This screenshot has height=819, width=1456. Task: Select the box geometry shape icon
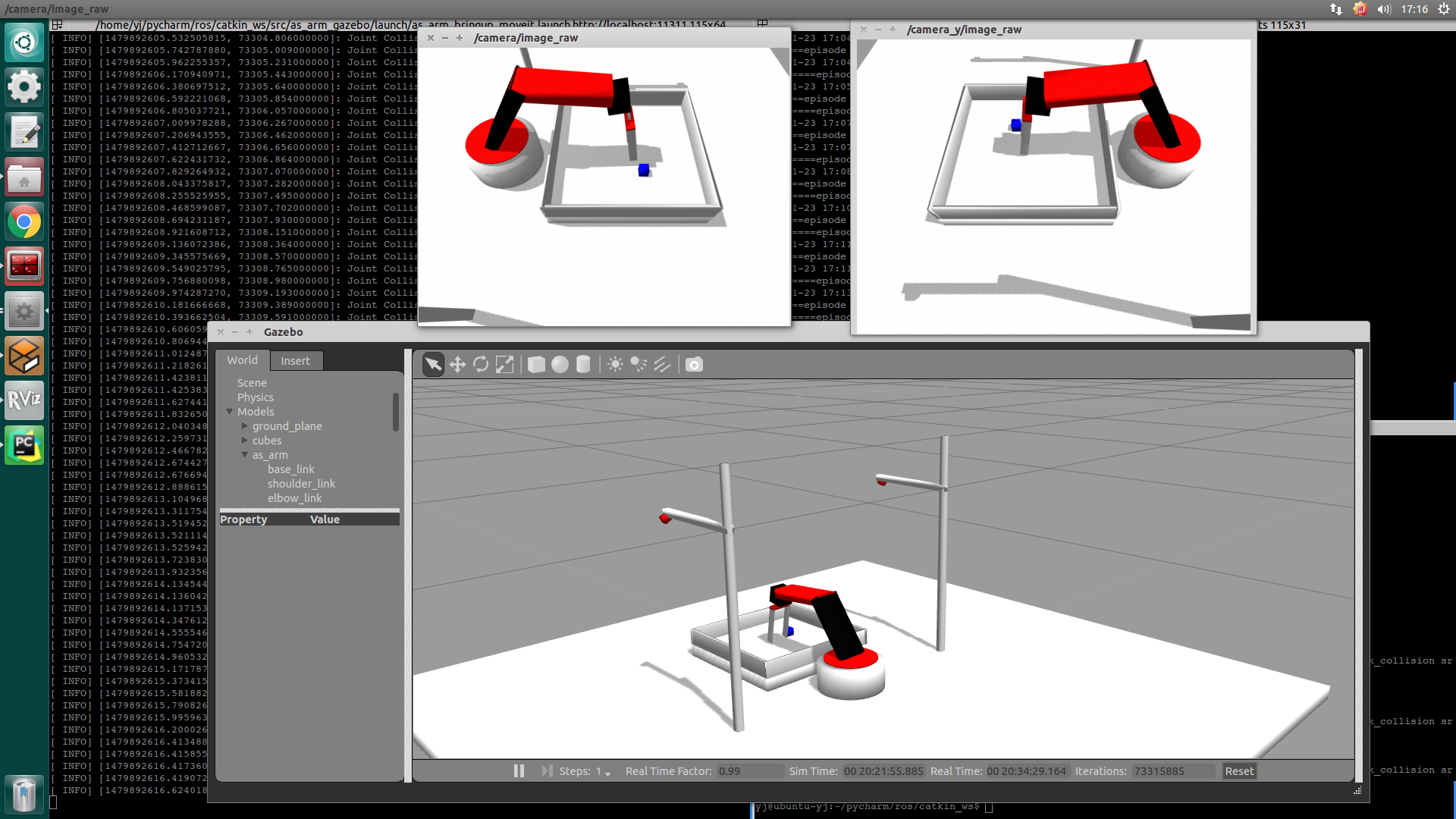(536, 364)
